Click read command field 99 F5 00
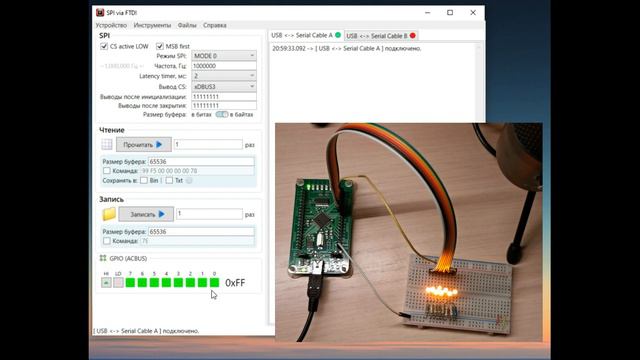The image size is (640, 360). (197, 171)
